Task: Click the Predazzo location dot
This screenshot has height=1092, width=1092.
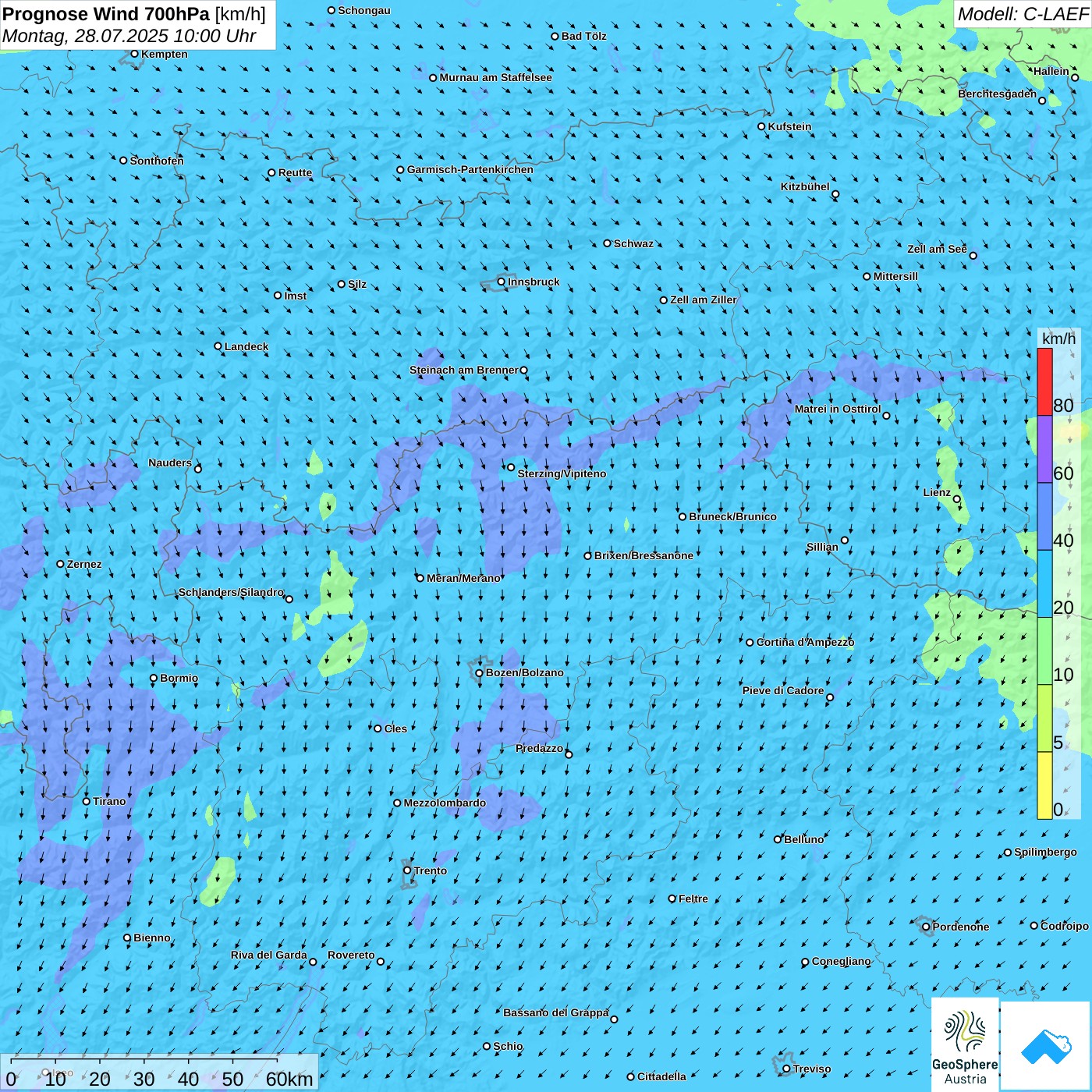Action: [569, 754]
